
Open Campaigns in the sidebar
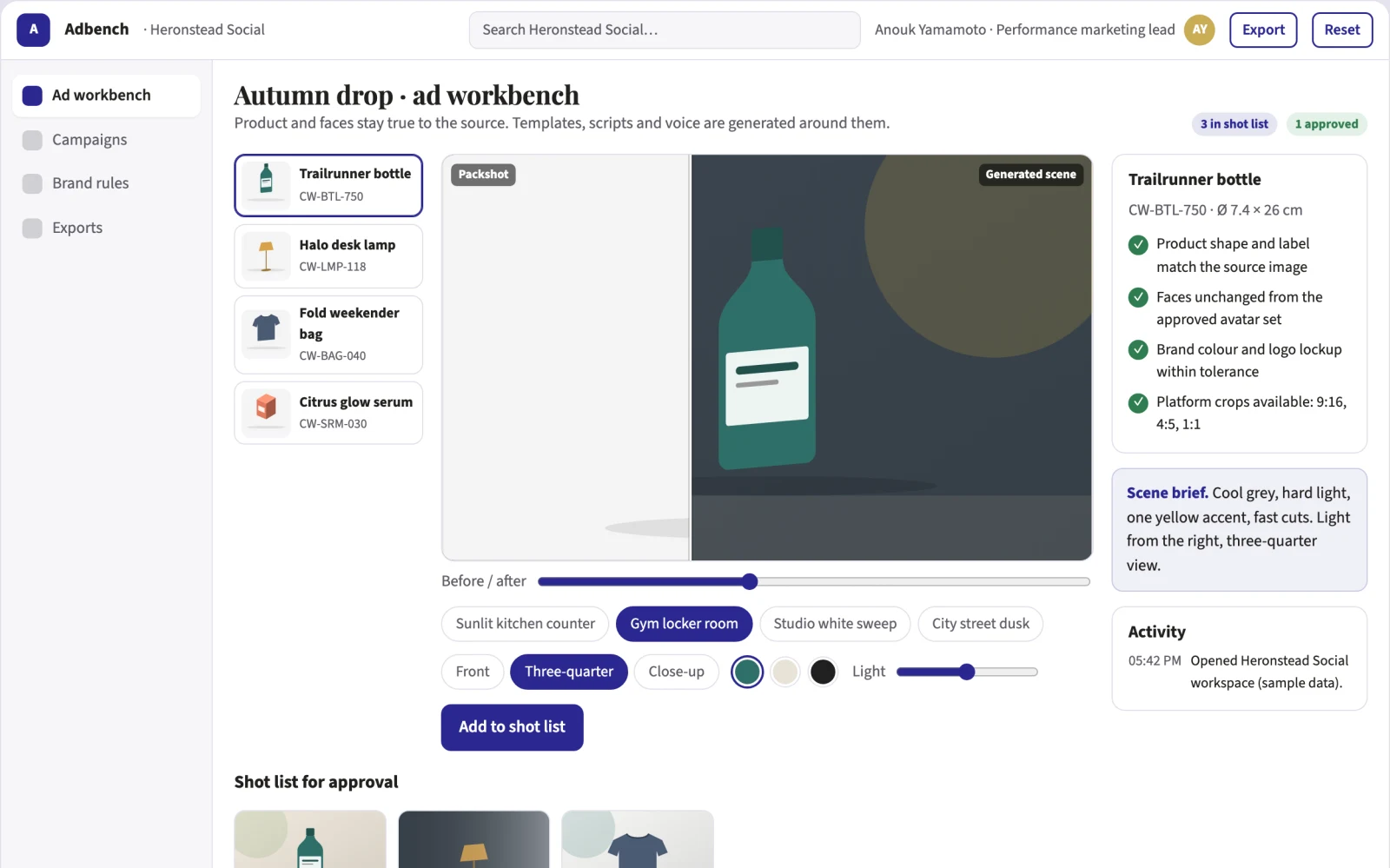pyautogui.click(x=106, y=140)
